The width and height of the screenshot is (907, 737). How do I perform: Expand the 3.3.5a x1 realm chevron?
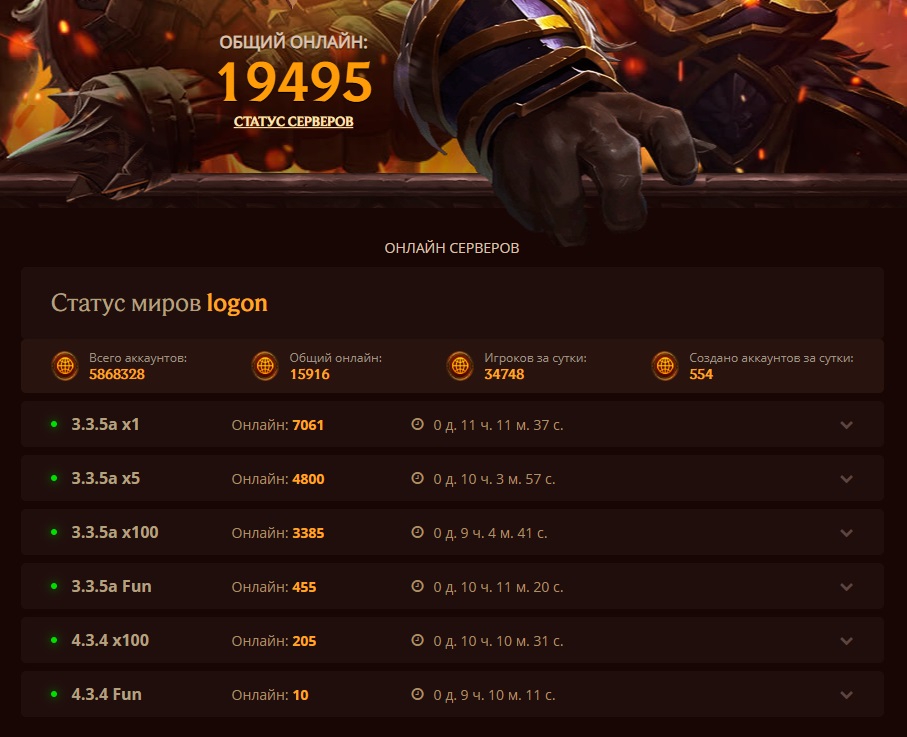tap(846, 425)
